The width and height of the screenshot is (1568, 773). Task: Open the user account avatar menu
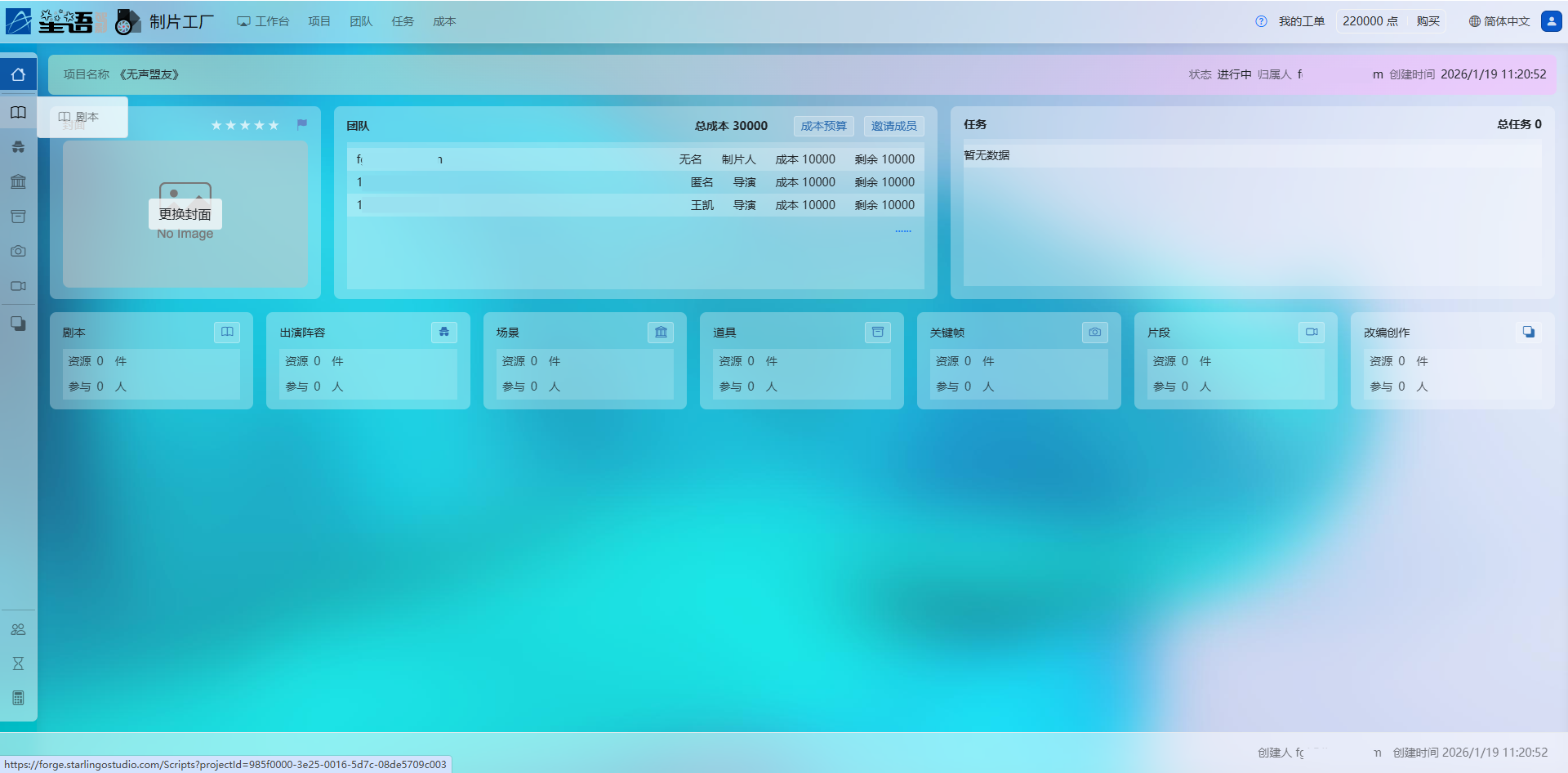[x=1551, y=21]
